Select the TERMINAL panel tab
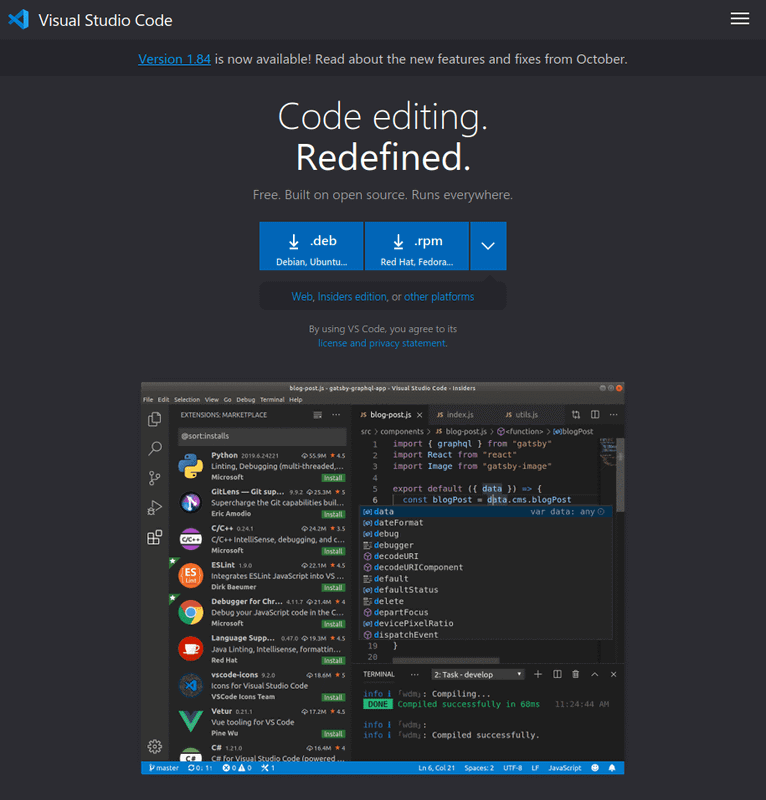This screenshot has width=766, height=800. [379, 674]
